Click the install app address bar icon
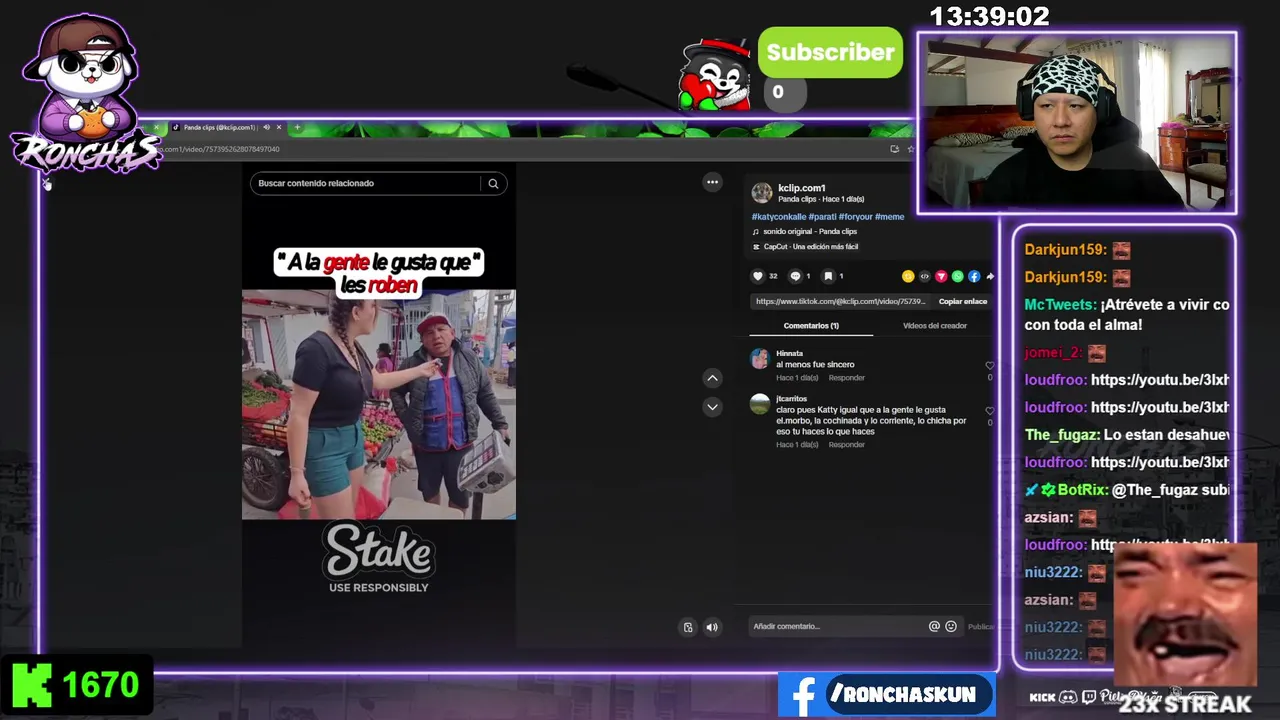 coord(894,149)
